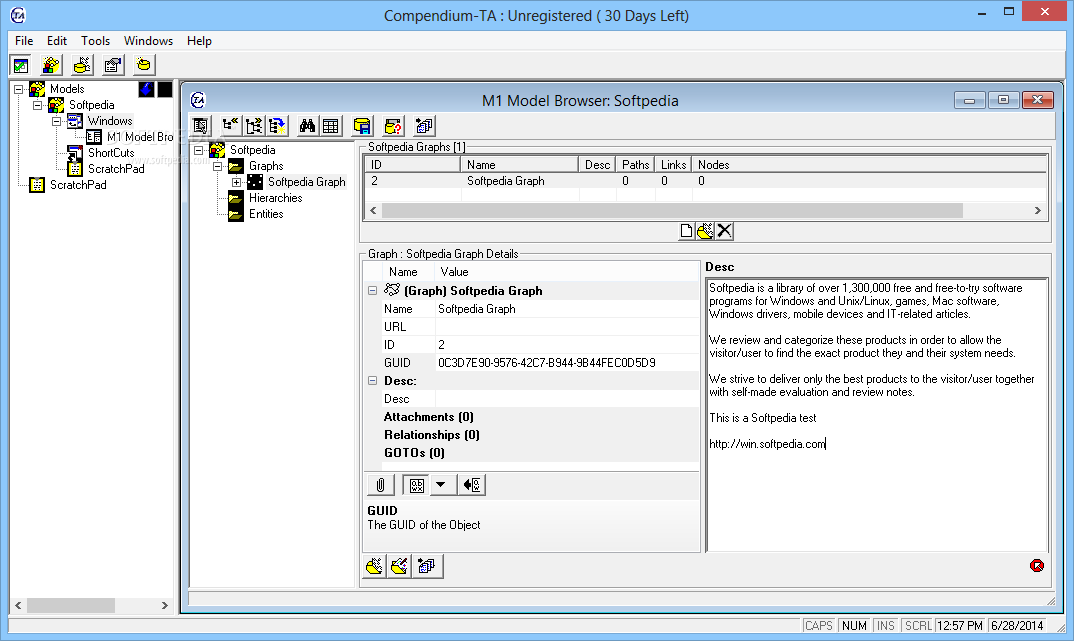Click the Links column header
The height and width of the screenshot is (641, 1074).
(673, 164)
